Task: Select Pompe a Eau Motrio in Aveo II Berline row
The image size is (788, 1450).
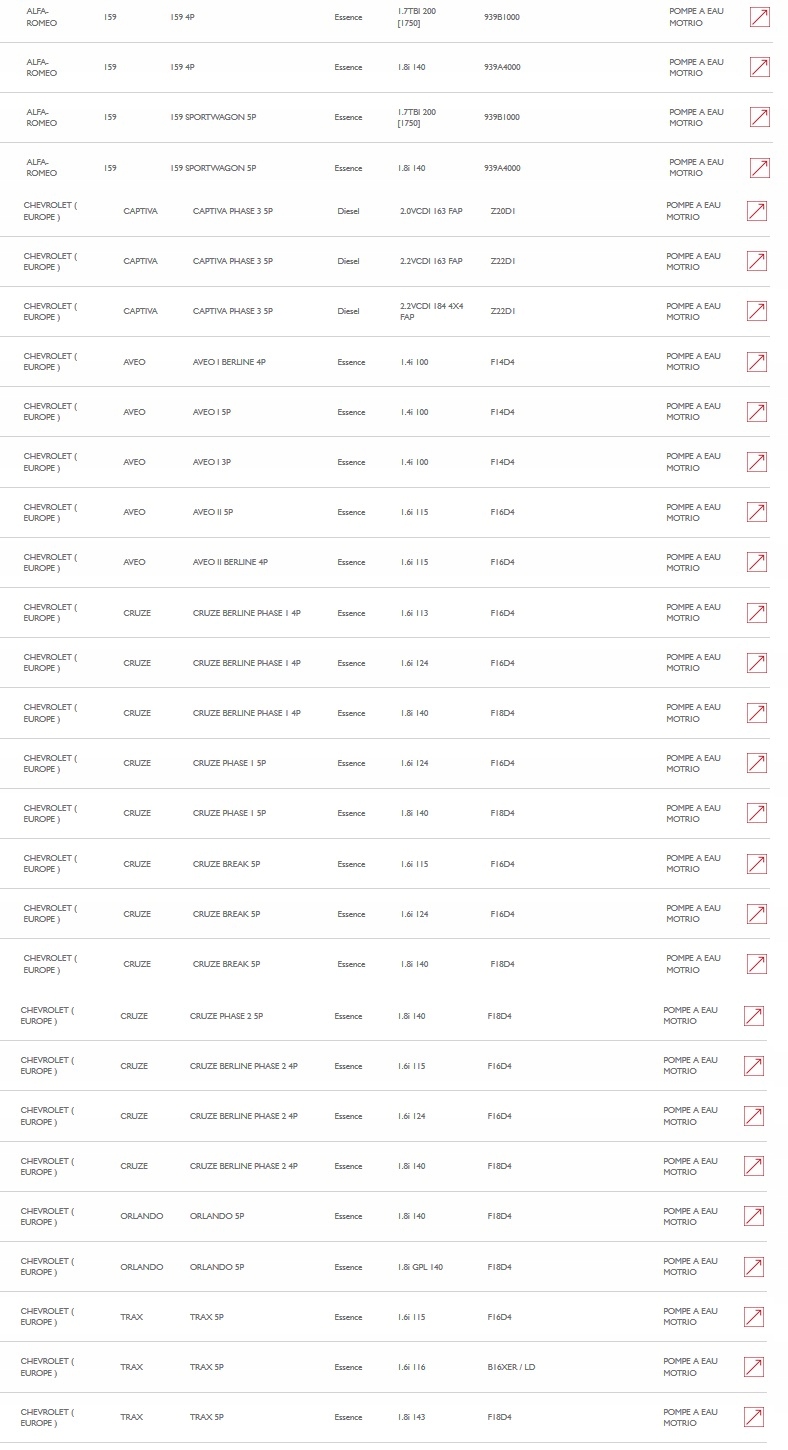Action: (x=694, y=562)
